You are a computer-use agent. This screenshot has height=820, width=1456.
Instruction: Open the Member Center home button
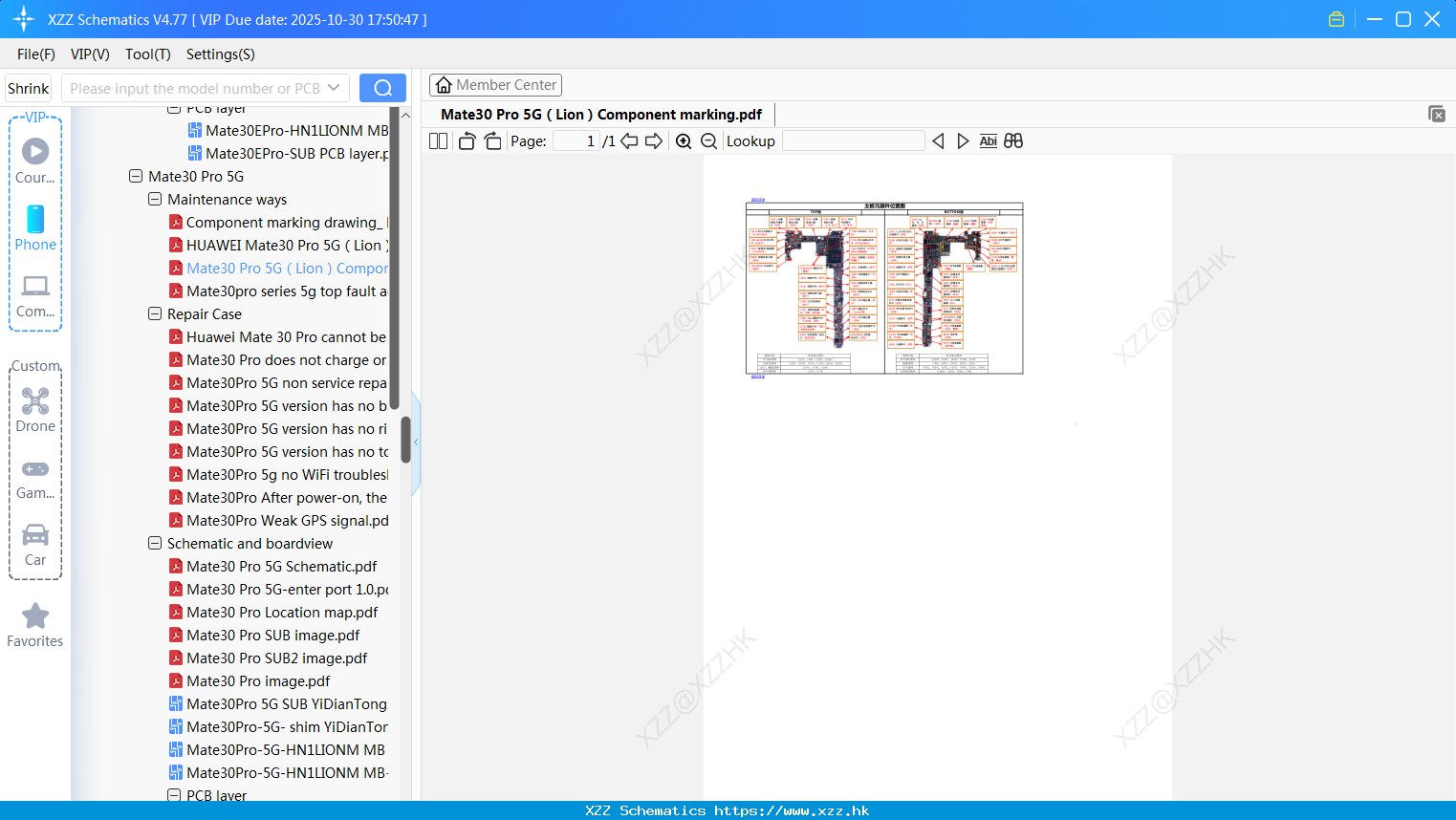[x=495, y=85]
